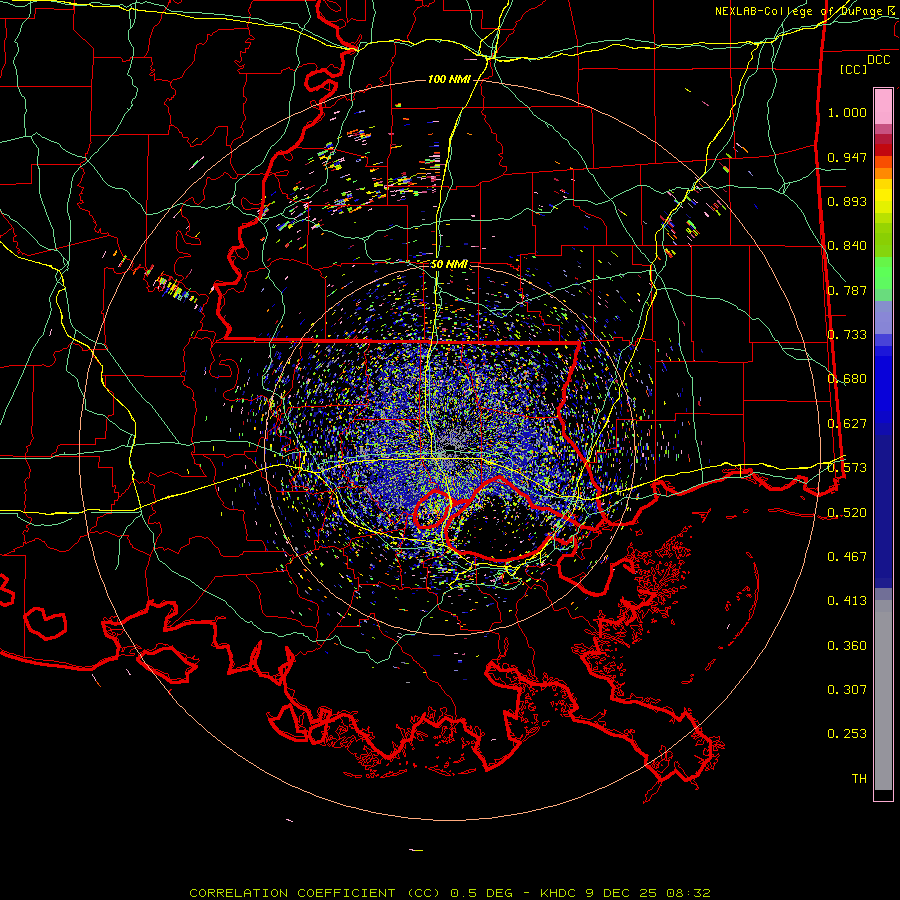Select the 0.573 legend value

pos(847,468)
